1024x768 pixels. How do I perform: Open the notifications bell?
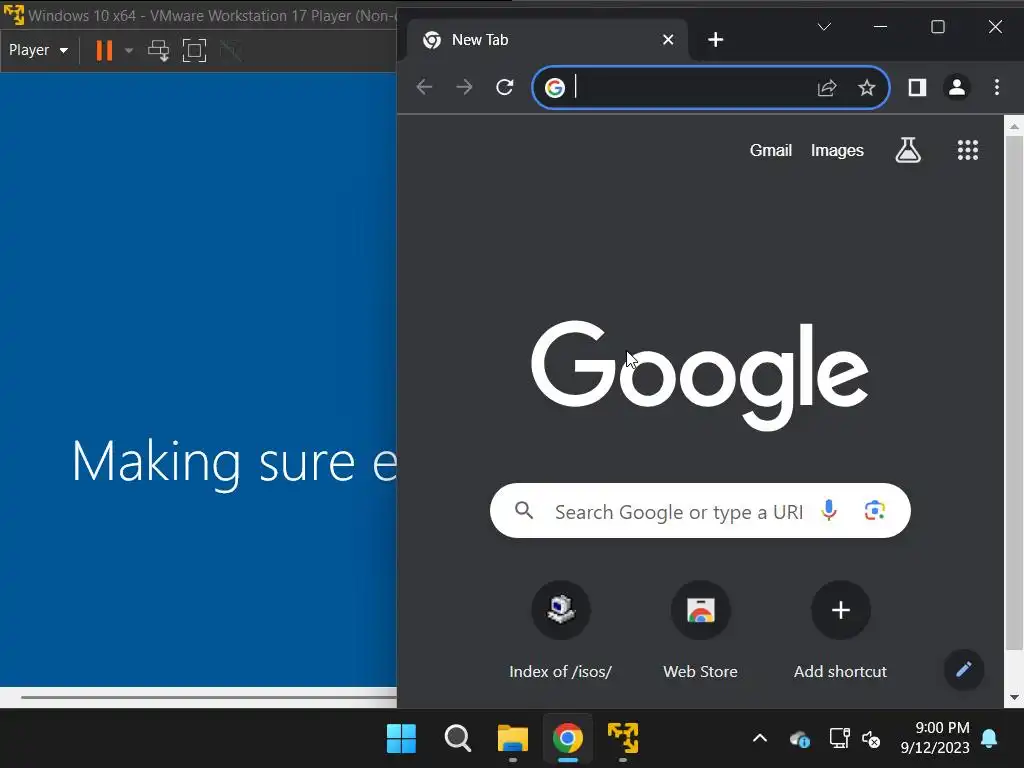pos(989,739)
